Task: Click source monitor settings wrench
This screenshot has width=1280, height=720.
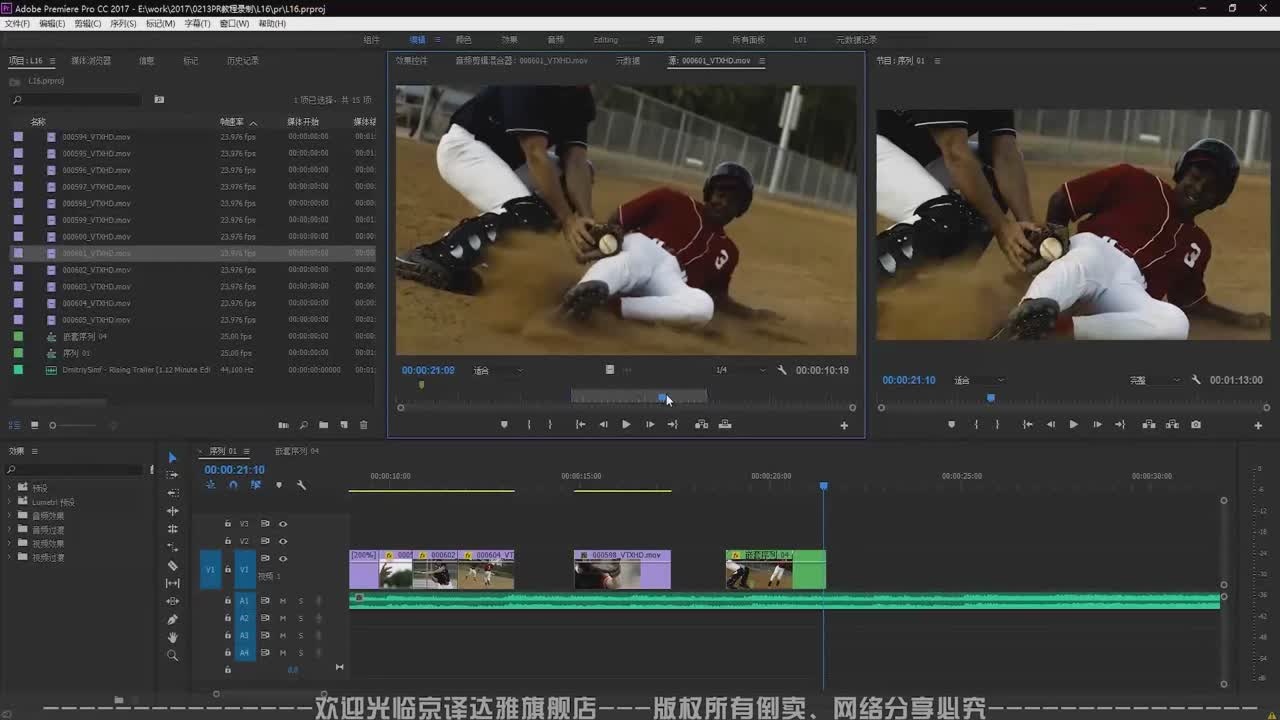Action: click(x=782, y=370)
